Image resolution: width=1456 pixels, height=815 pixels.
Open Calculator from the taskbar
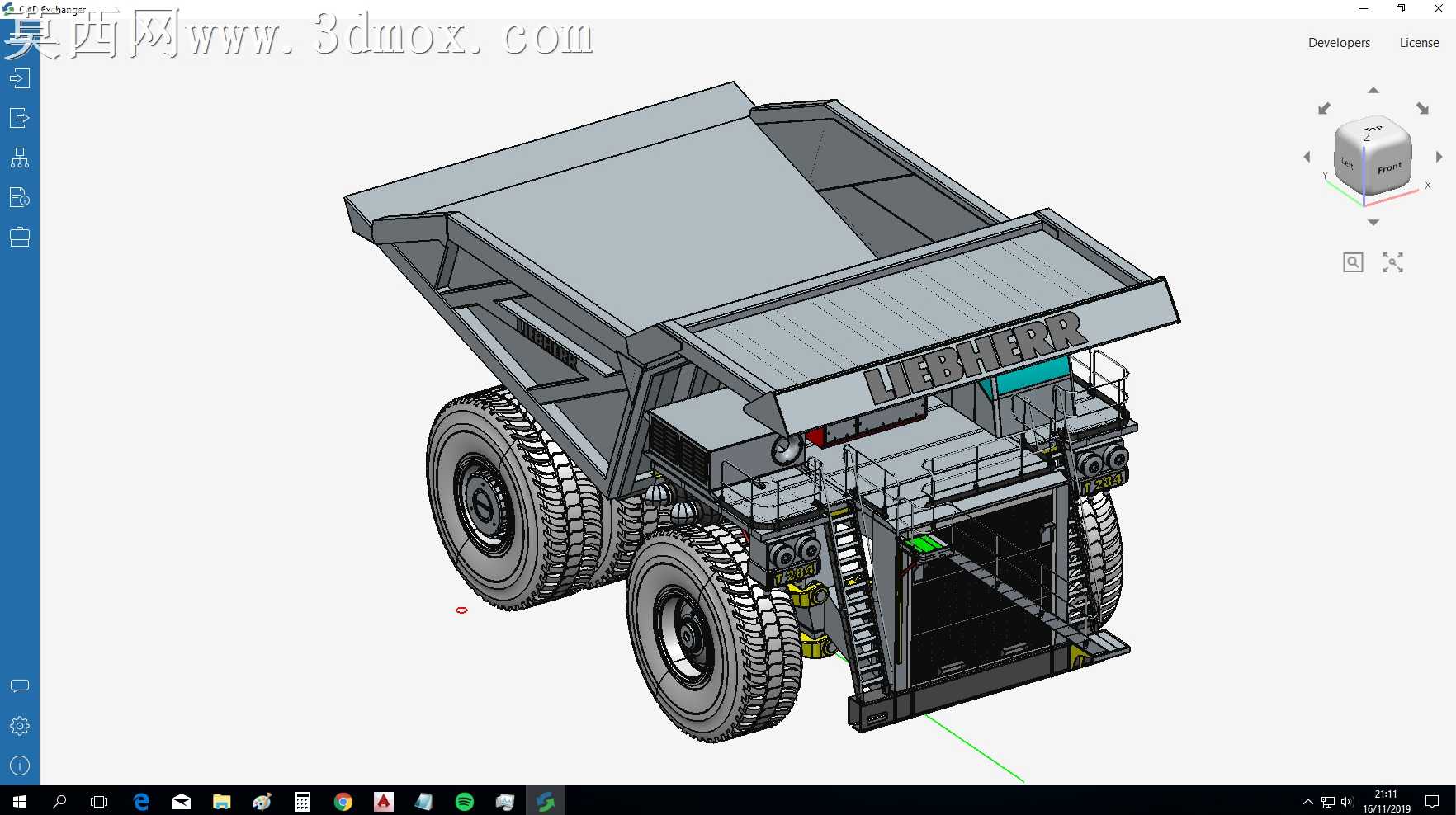click(303, 801)
